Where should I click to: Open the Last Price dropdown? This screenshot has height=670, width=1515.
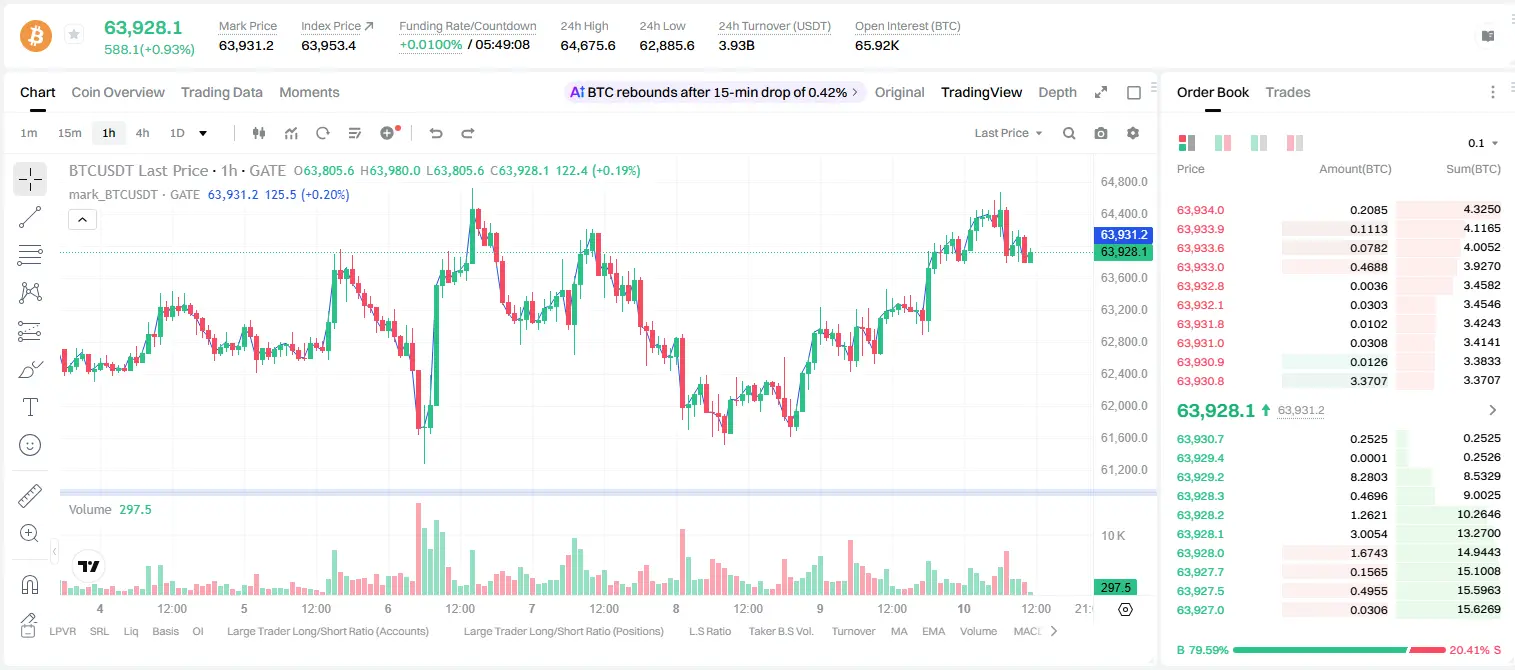[1008, 133]
